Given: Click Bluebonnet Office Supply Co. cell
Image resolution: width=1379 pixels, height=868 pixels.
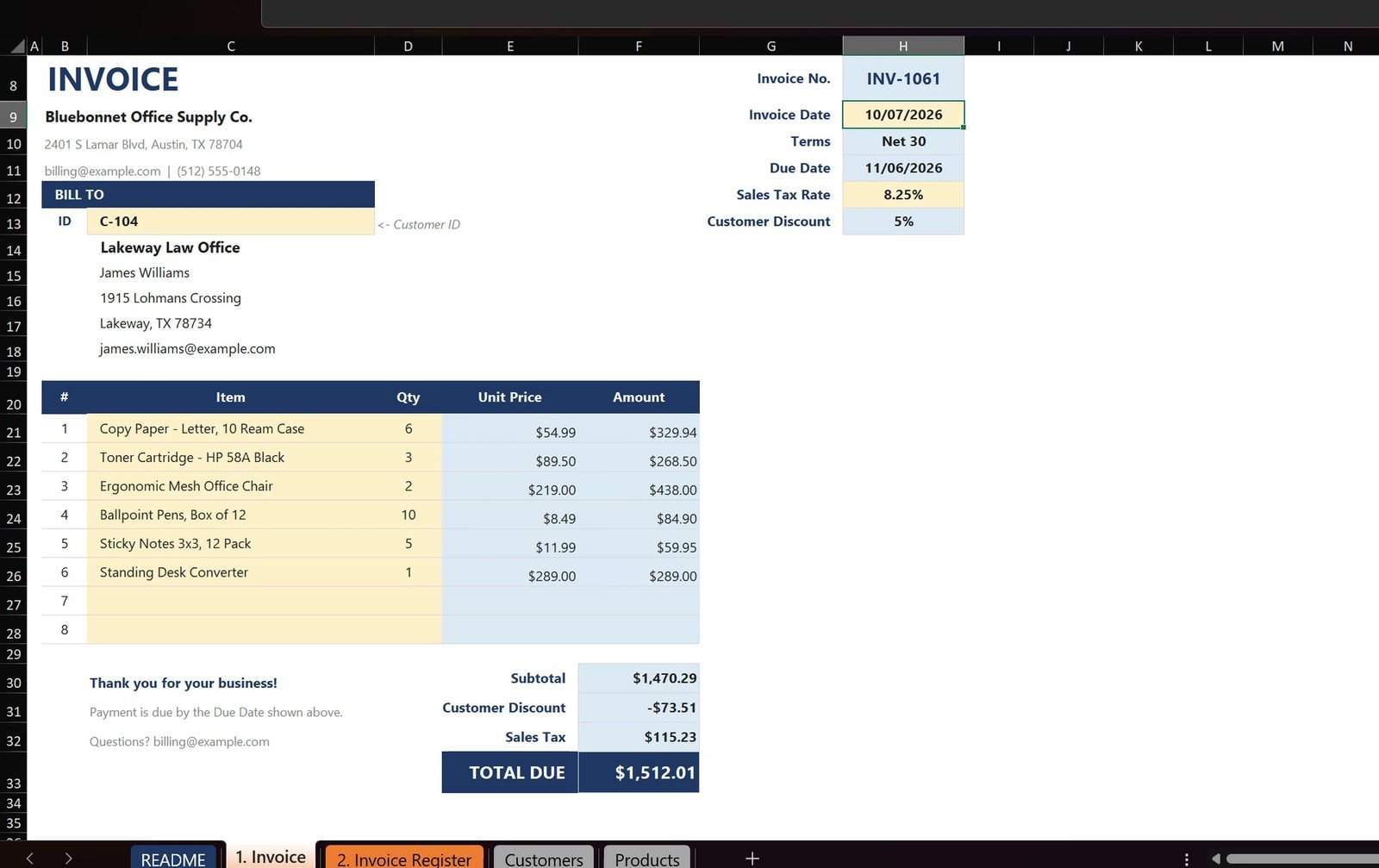Looking at the screenshot, I should click(148, 116).
